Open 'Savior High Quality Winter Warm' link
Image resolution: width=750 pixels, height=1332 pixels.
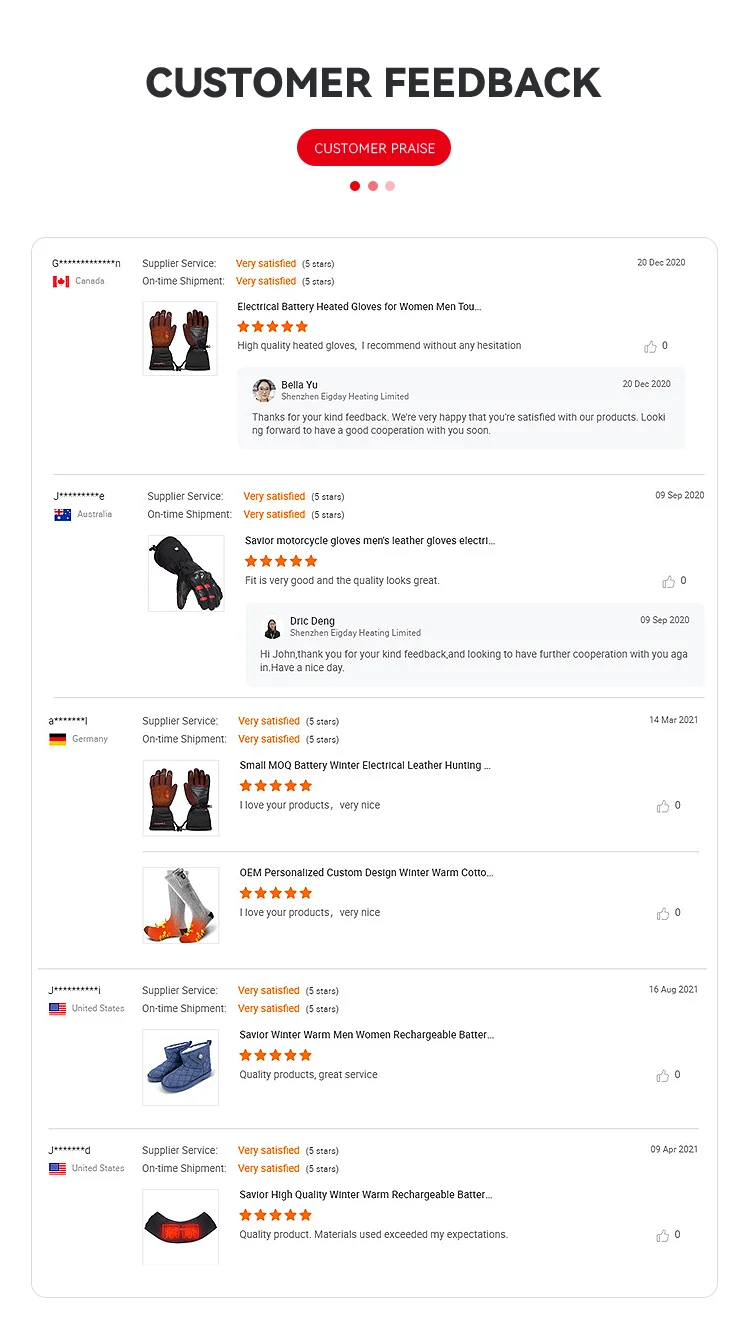click(x=366, y=1195)
